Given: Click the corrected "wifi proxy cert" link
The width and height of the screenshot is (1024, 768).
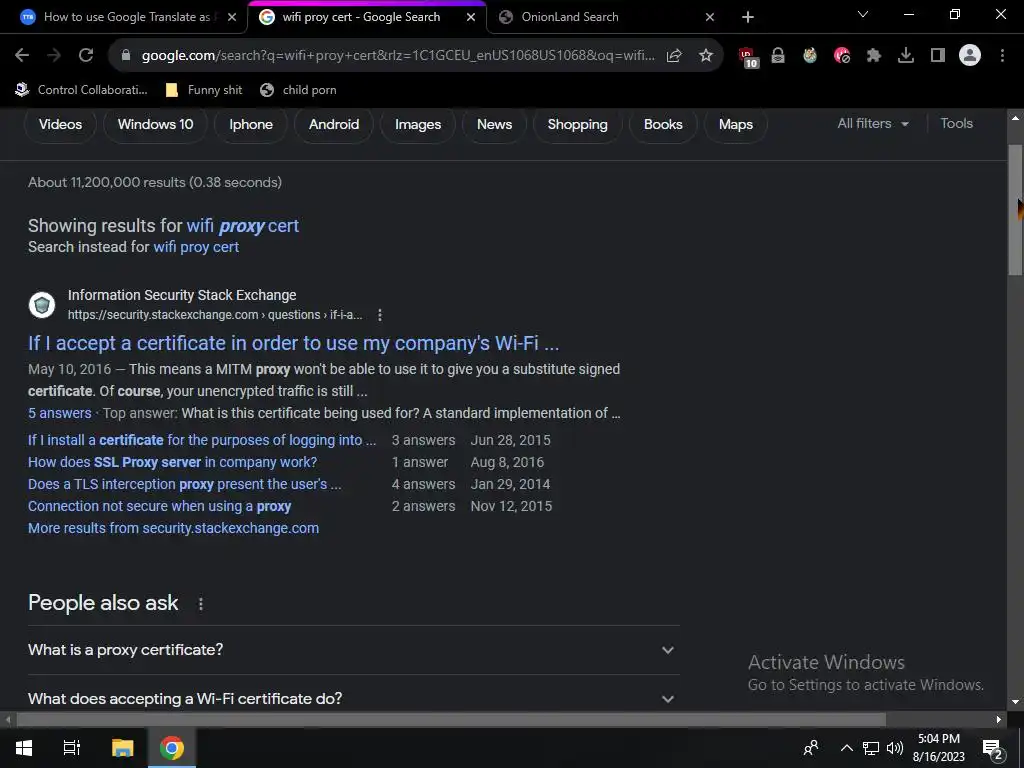Looking at the screenshot, I should pos(243,226).
